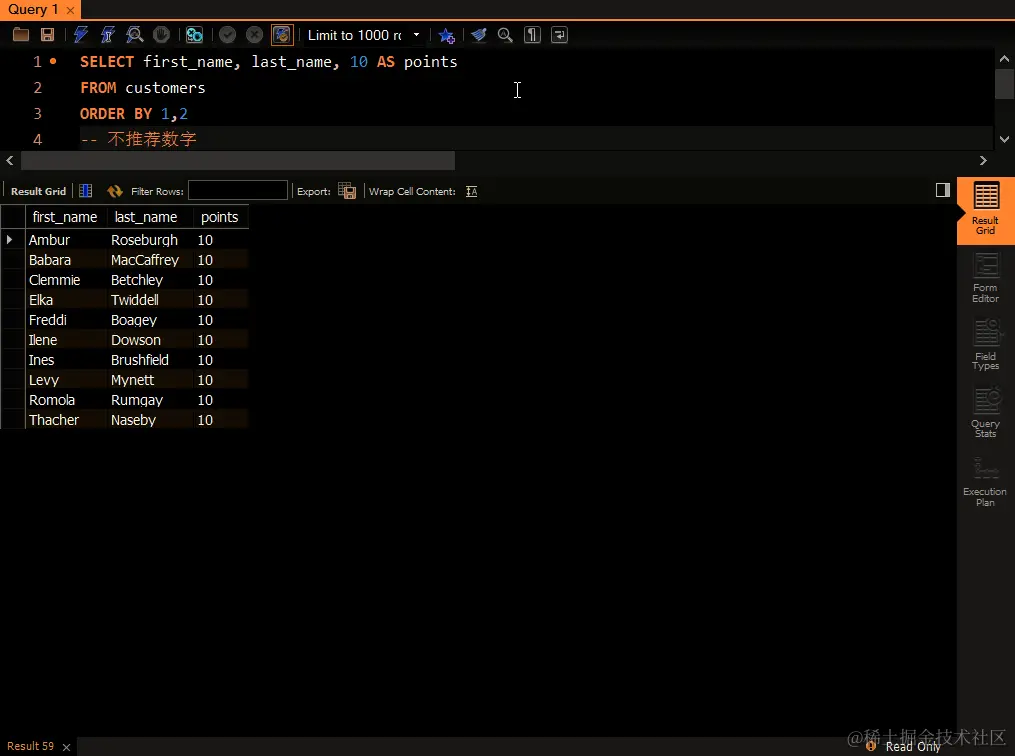Execute the query with the lightning bolt icon
The width and height of the screenshot is (1015, 756).
pyautogui.click(x=81, y=34)
